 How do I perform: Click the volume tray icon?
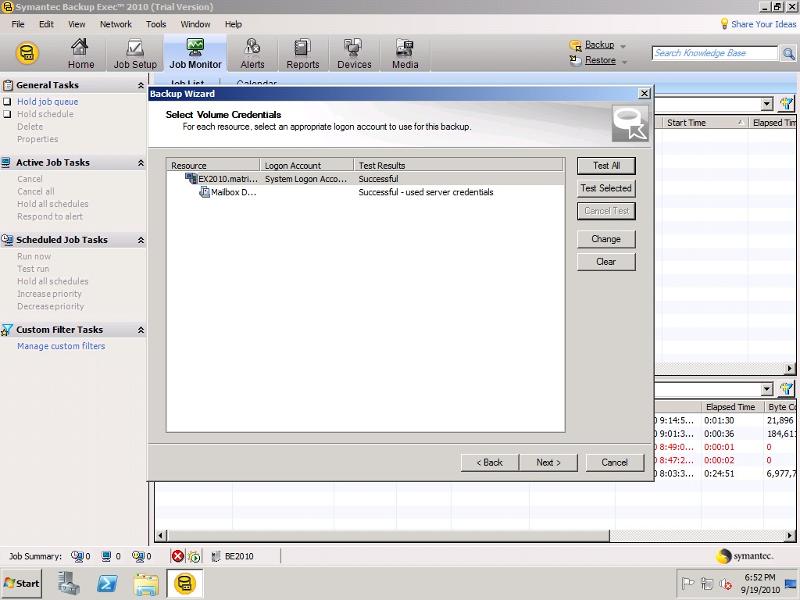725,583
